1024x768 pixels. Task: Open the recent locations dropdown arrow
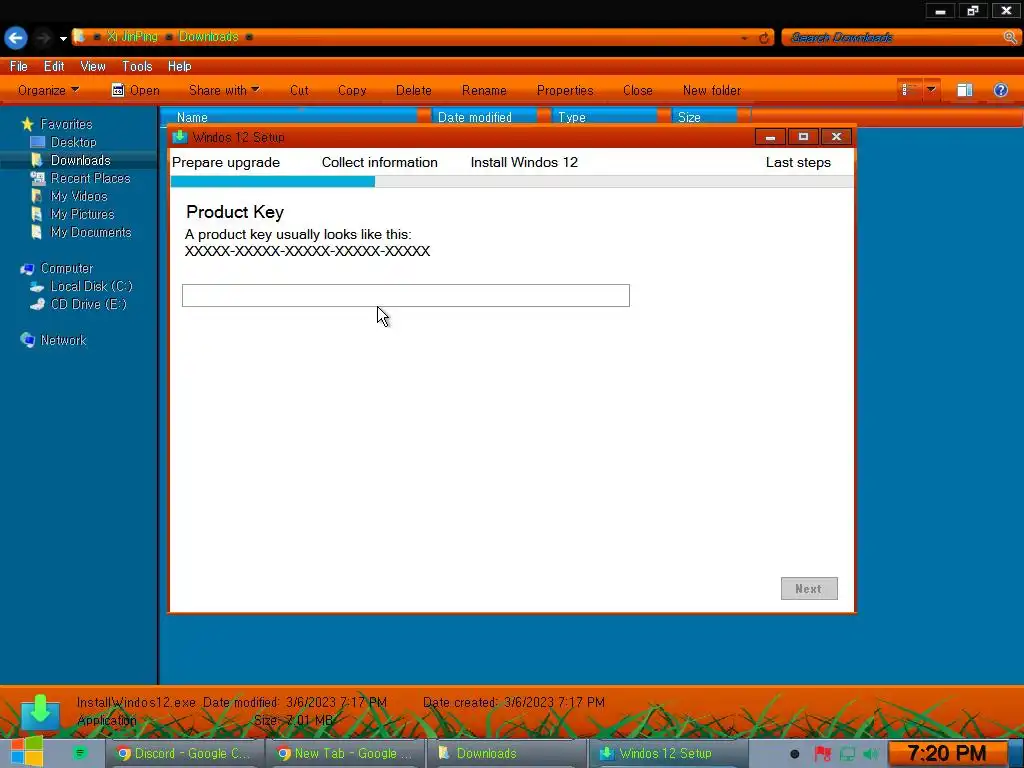[63, 39]
